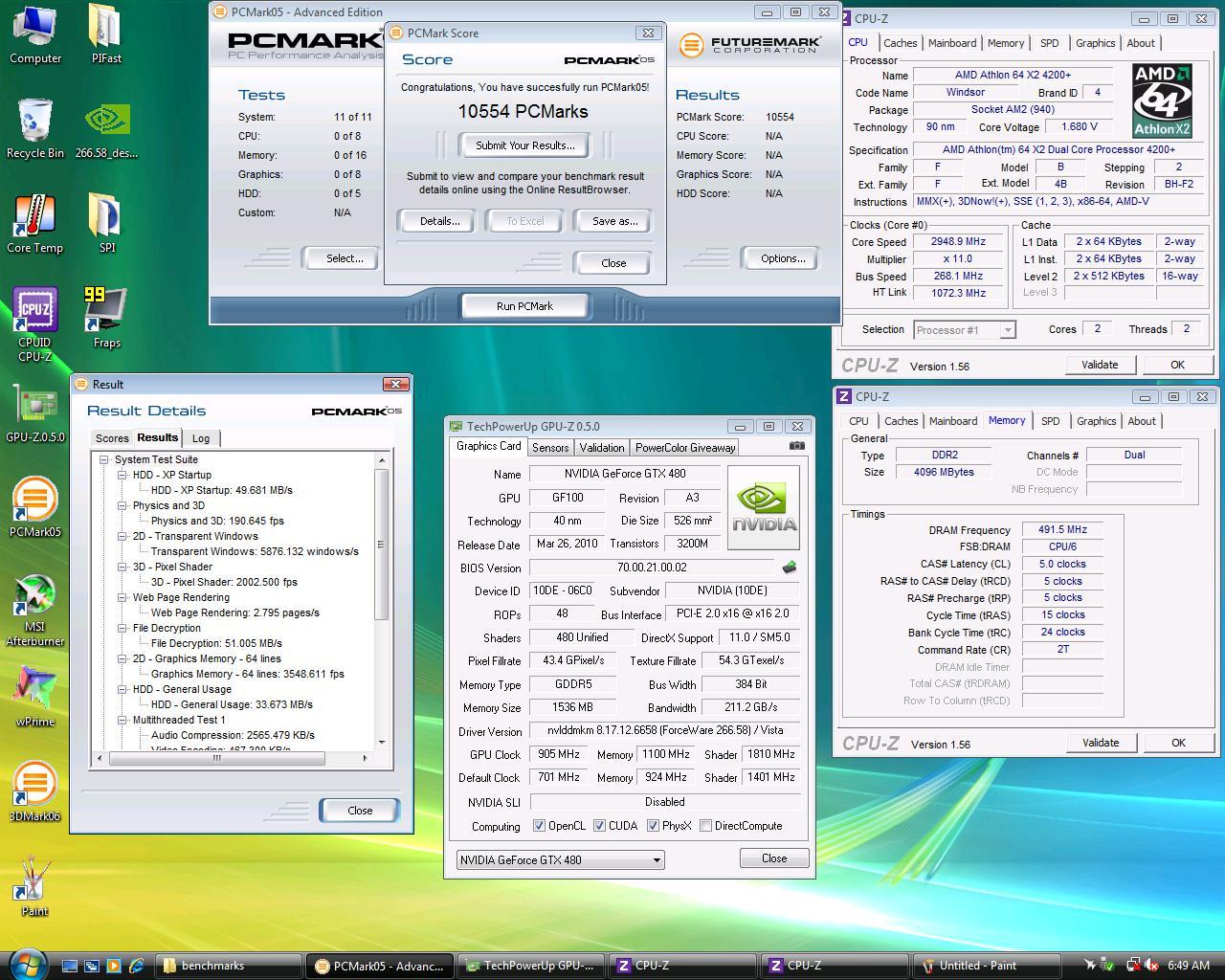Viewport: 1225px width, 980px height.
Task: Open the Validation tab in GPU-Z
Action: (x=602, y=447)
